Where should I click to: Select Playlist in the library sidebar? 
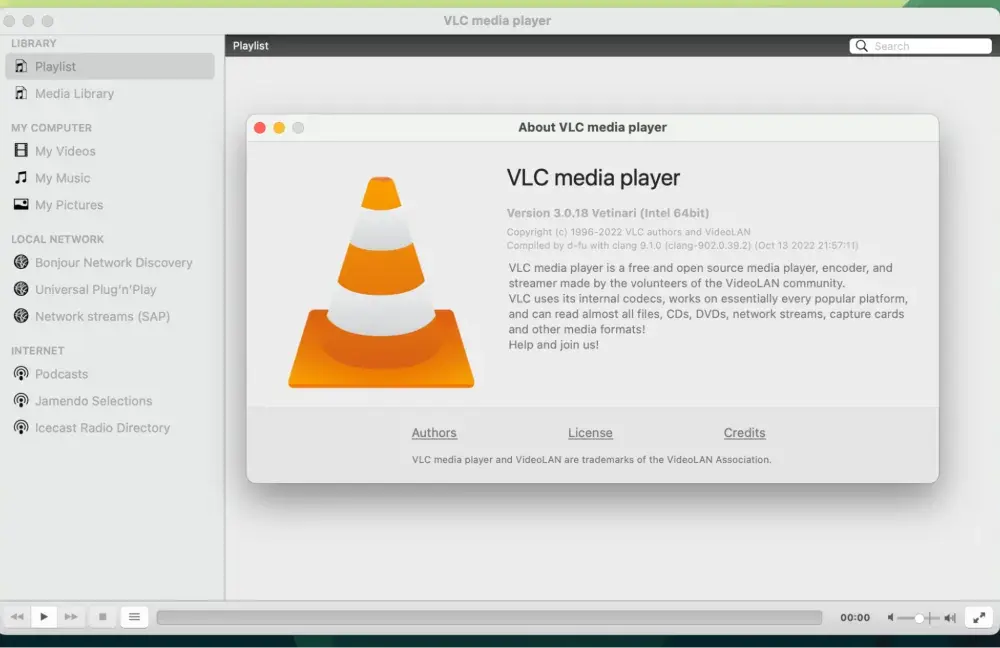[x=110, y=66]
